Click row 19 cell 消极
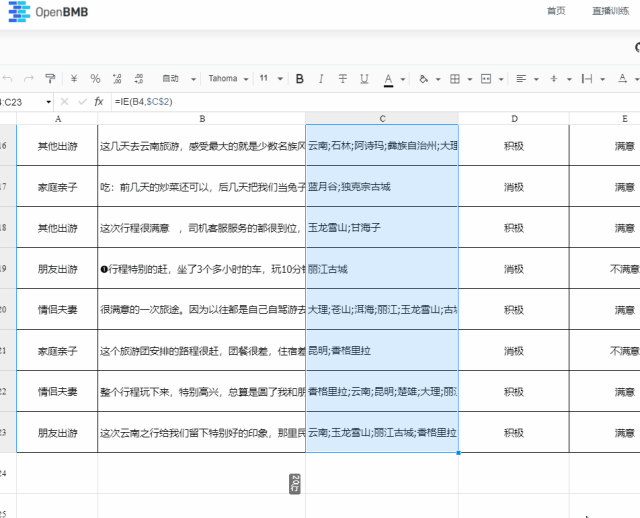Viewport: 640px width, 518px height. coord(514,269)
